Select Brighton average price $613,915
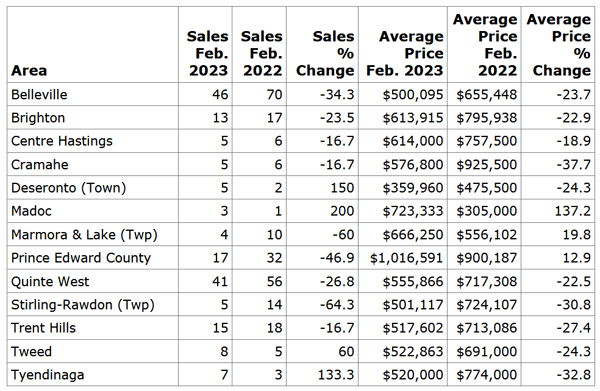Screen dimensions: 600x391 click(413, 118)
